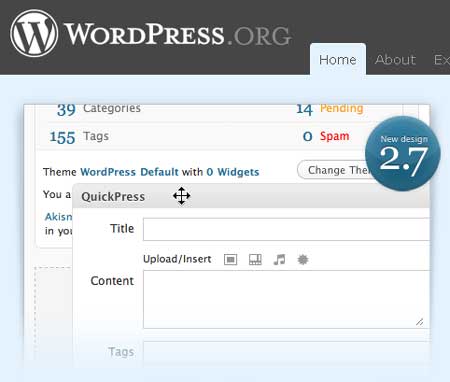450x382 pixels.
Task: Click the 14 pending count
Action: pos(304,109)
